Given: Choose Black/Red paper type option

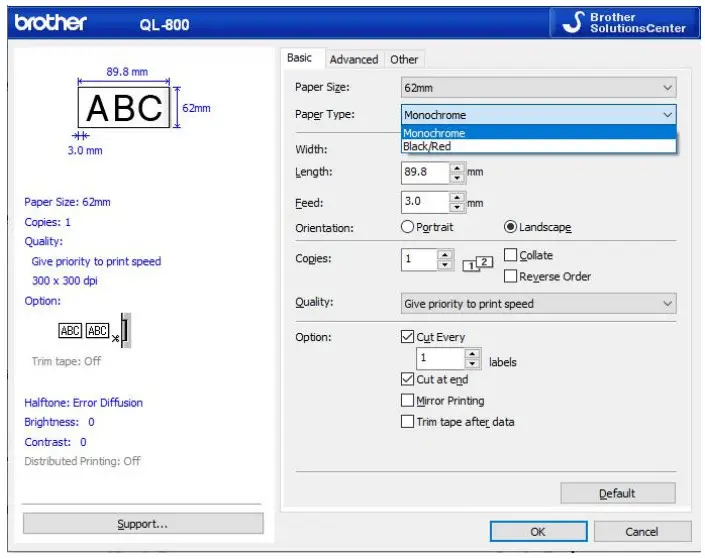Looking at the screenshot, I should [x=538, y=146].
